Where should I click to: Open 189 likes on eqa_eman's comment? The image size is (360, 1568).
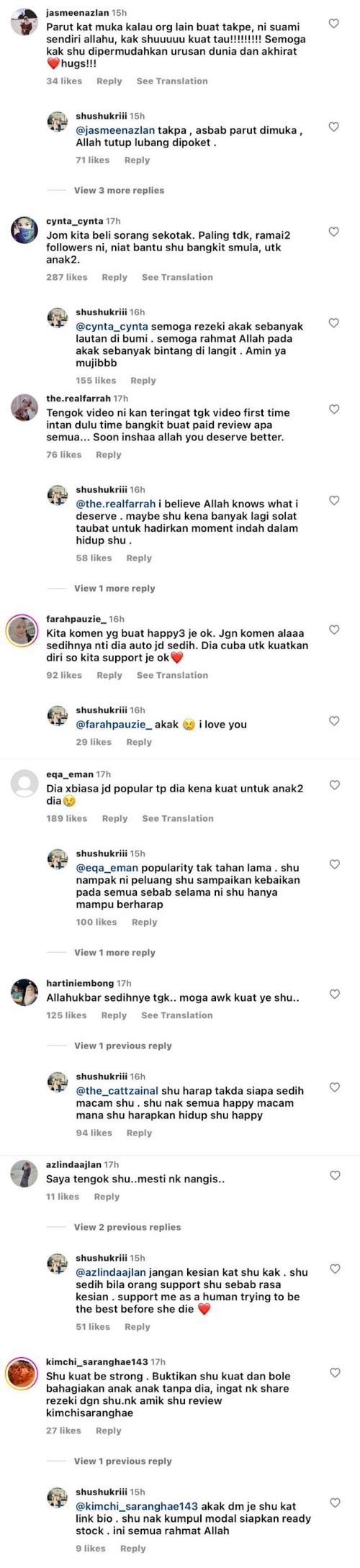click(x=67, y=818)
